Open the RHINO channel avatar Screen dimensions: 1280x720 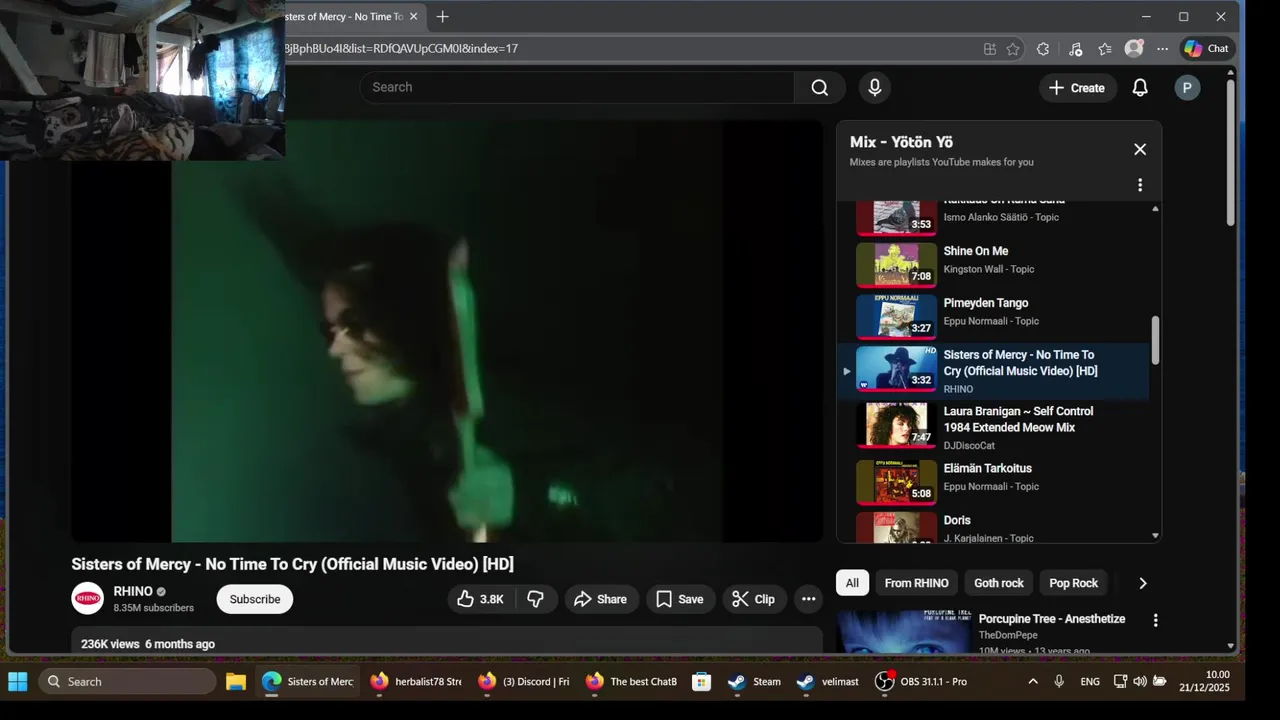[x=88, y=598]
